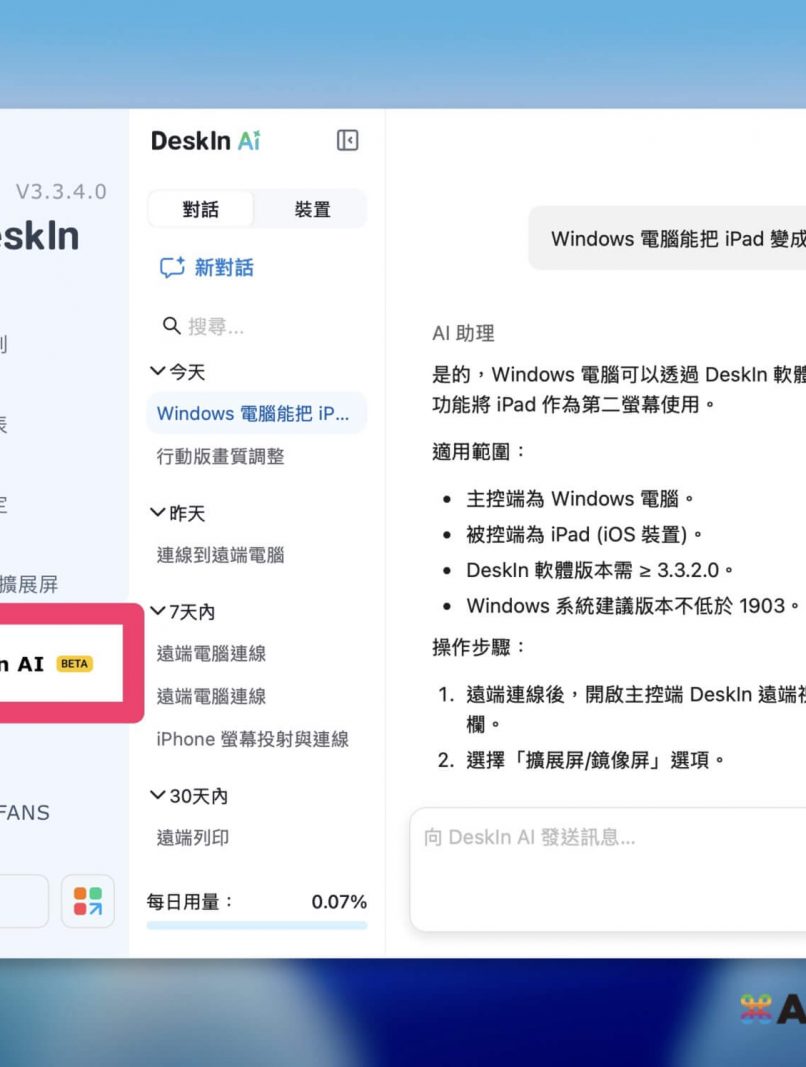This screenshot has width=806, height=1067.
Task: Start a new chat via 新對話
Action: click(223, 268)
